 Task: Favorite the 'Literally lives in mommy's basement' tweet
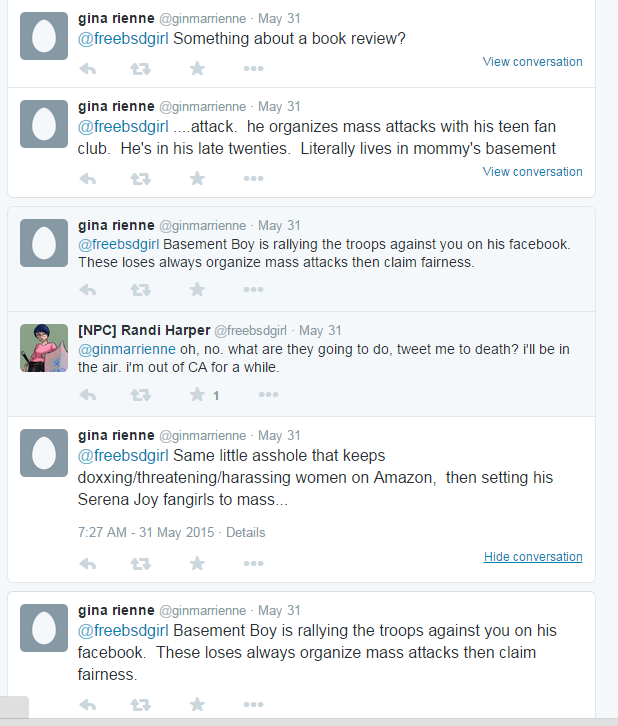point(197,178)
